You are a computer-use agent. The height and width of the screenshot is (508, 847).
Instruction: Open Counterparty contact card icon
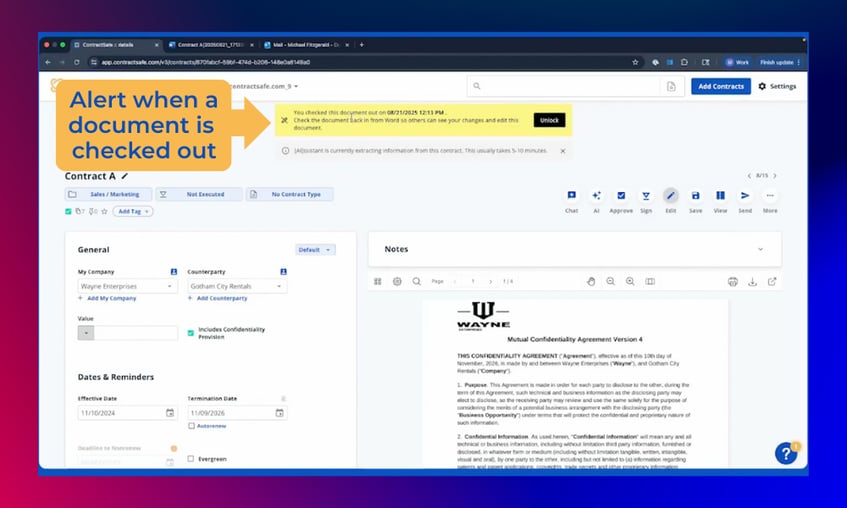[283, 272]
